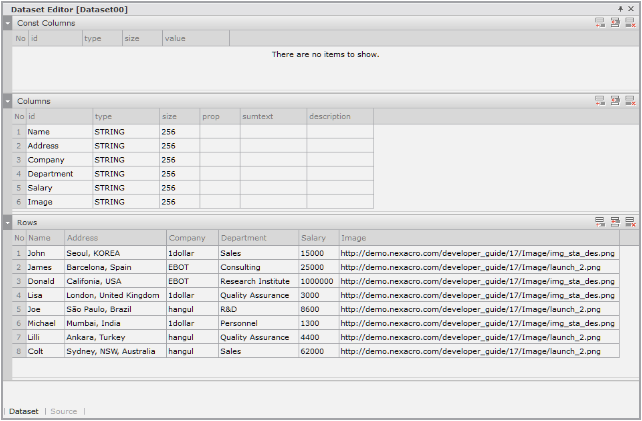Add a new const column

click(599, 22)
